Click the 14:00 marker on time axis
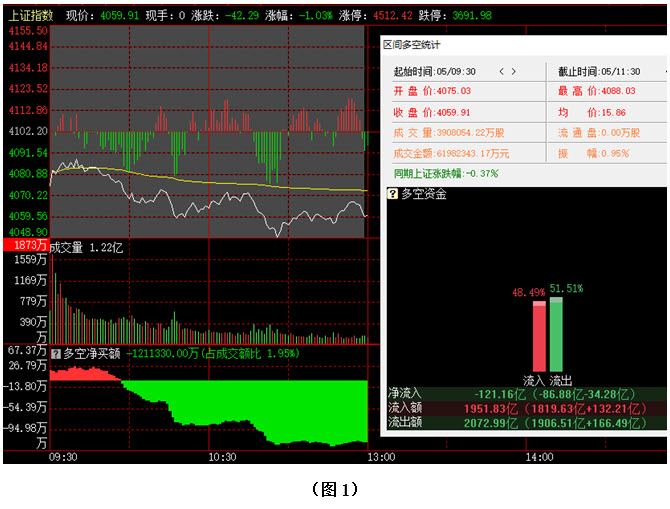 (x=539, y=457)
